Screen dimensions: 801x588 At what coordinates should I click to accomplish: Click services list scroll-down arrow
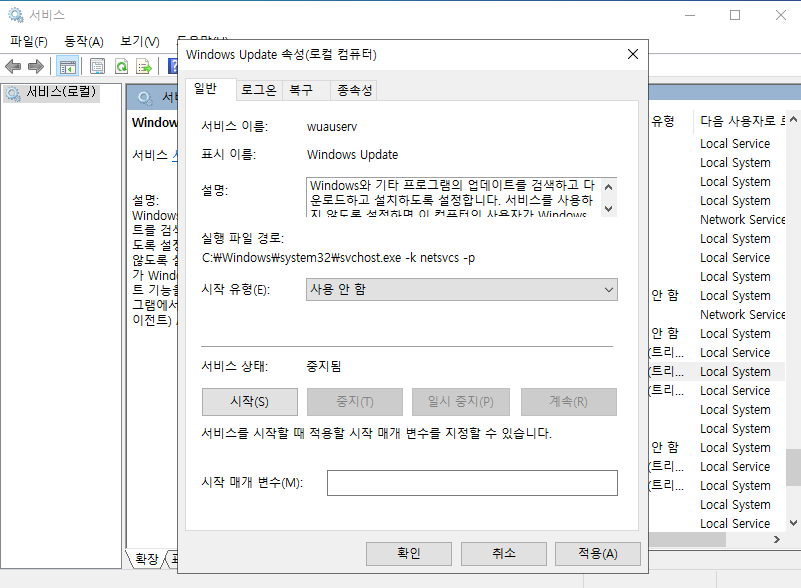point(793,523)
